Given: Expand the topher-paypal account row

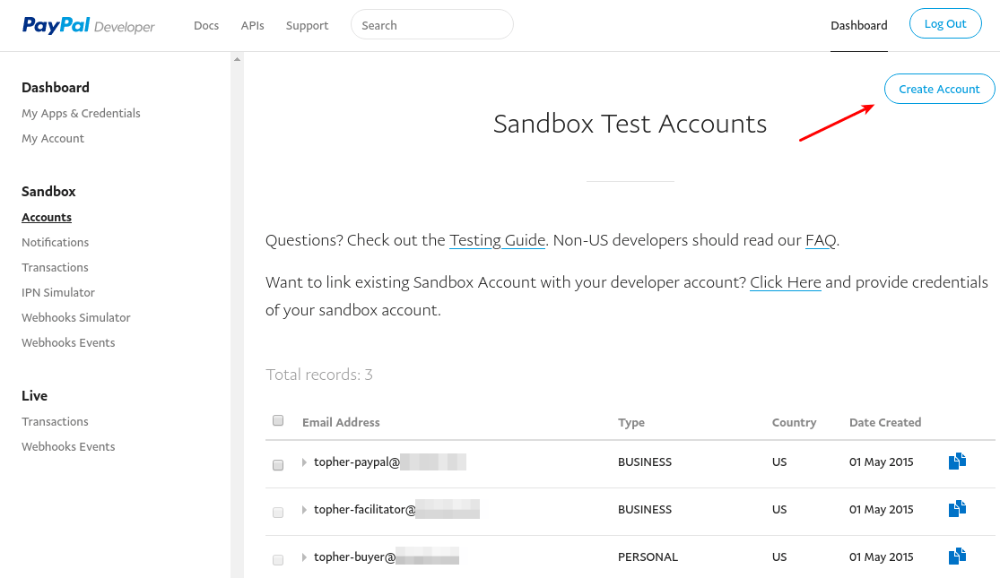Looking at the screenshot, I should 304,462.
